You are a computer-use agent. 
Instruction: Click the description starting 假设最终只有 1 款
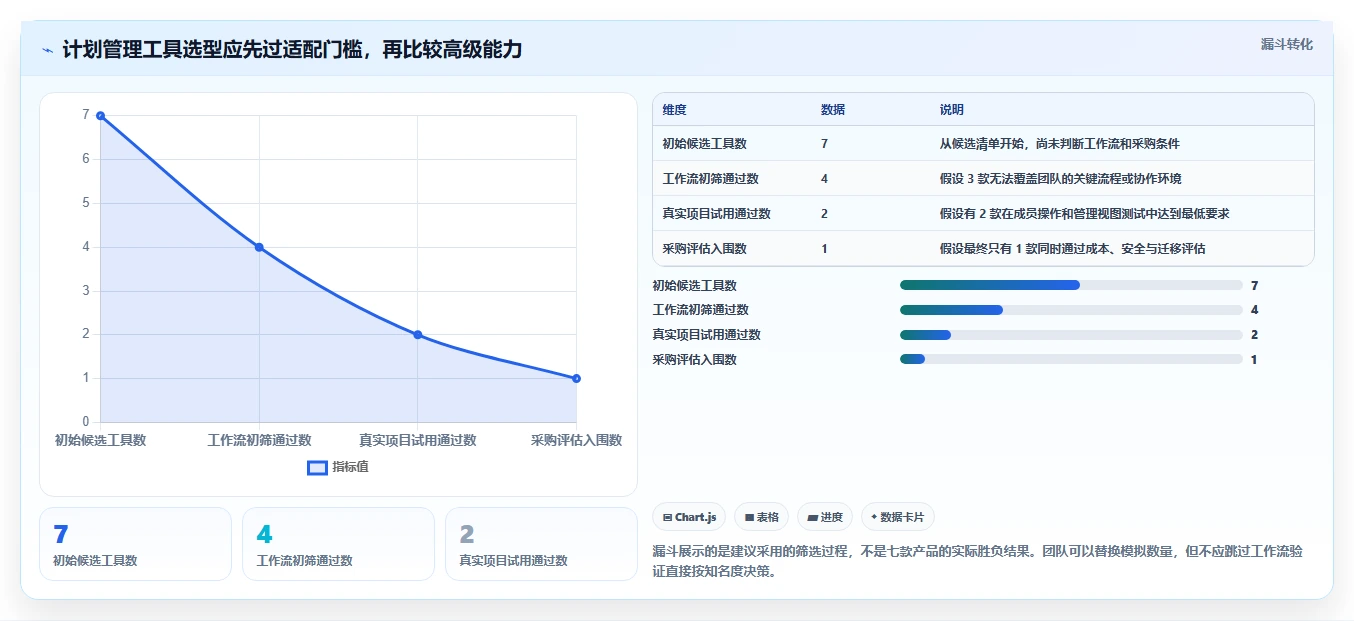1072,249
